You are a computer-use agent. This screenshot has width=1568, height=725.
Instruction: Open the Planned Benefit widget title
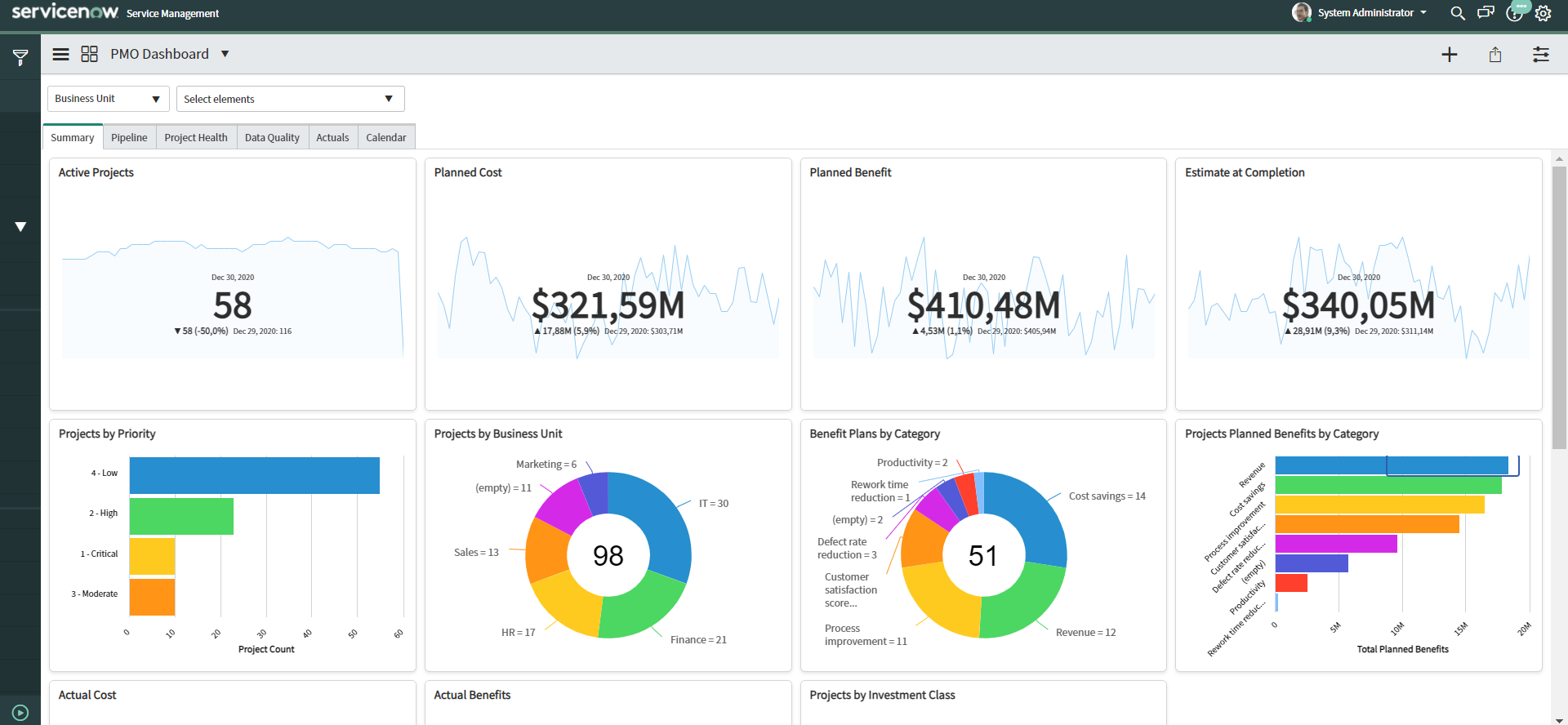[x=850, y=172]
